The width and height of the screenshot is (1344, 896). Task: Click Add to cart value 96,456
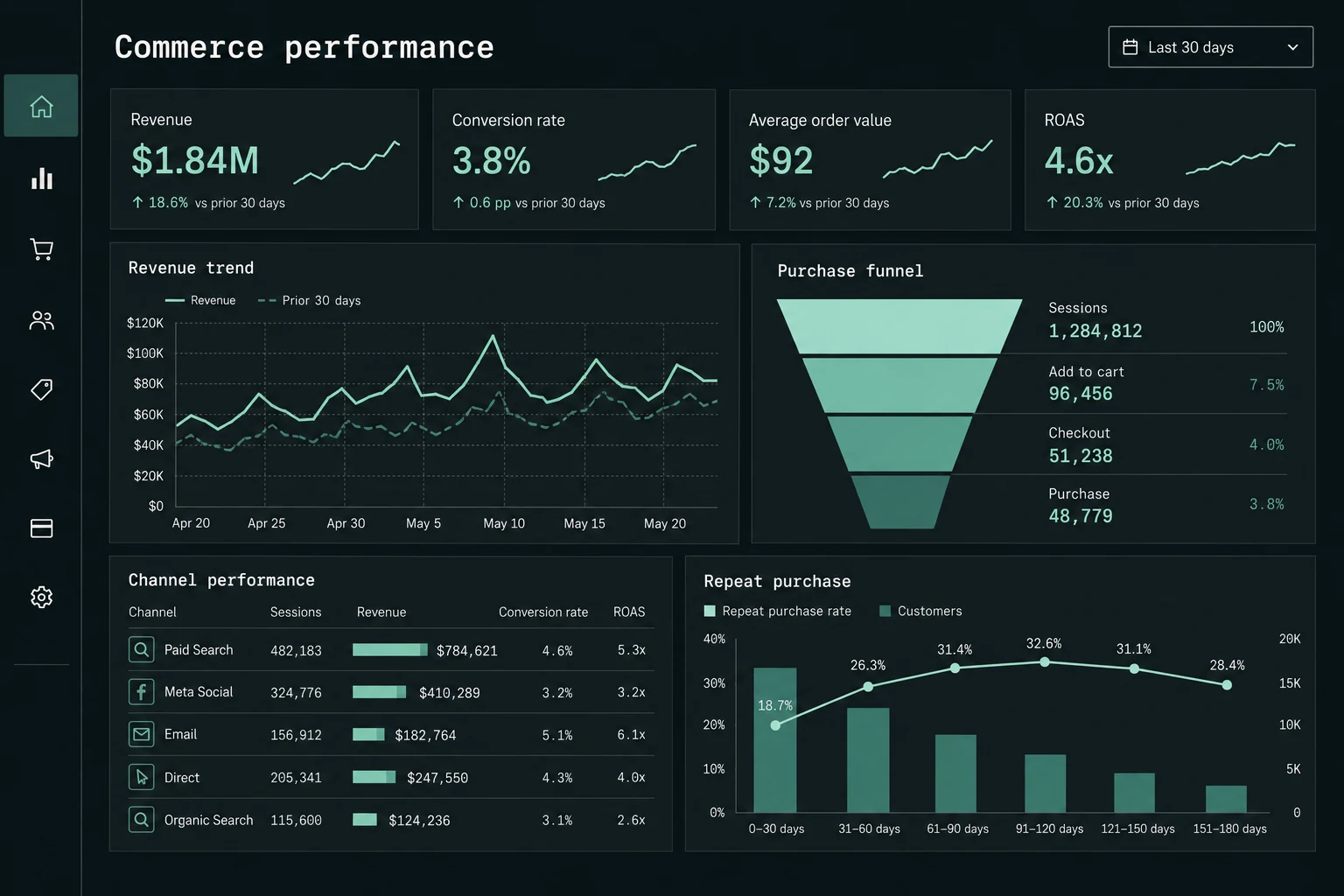(1081, 394)
